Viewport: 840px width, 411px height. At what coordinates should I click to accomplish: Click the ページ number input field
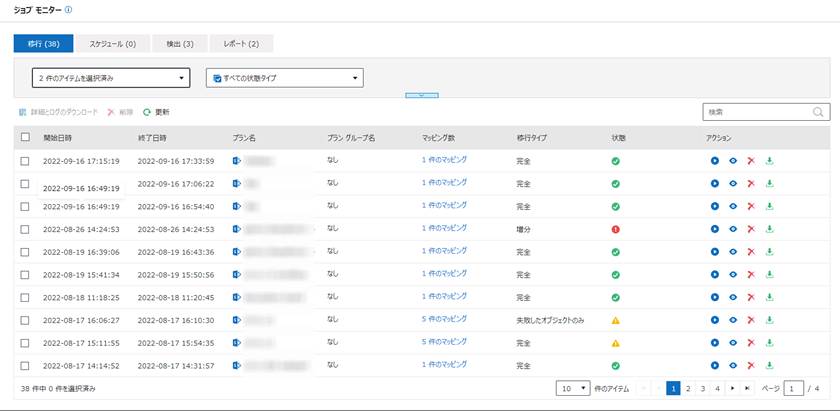point(793,388)
